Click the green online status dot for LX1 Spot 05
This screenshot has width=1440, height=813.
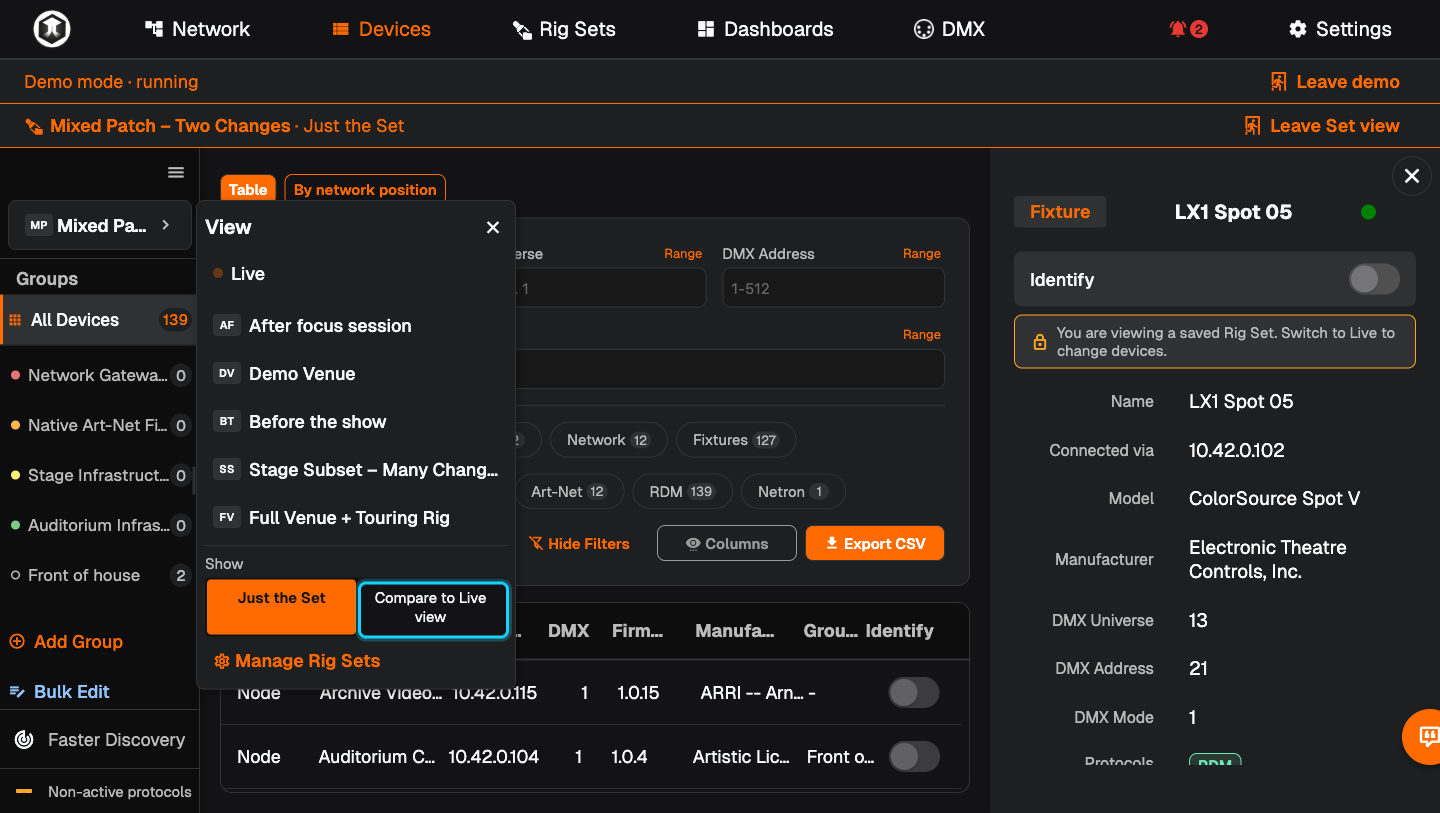1369,212
